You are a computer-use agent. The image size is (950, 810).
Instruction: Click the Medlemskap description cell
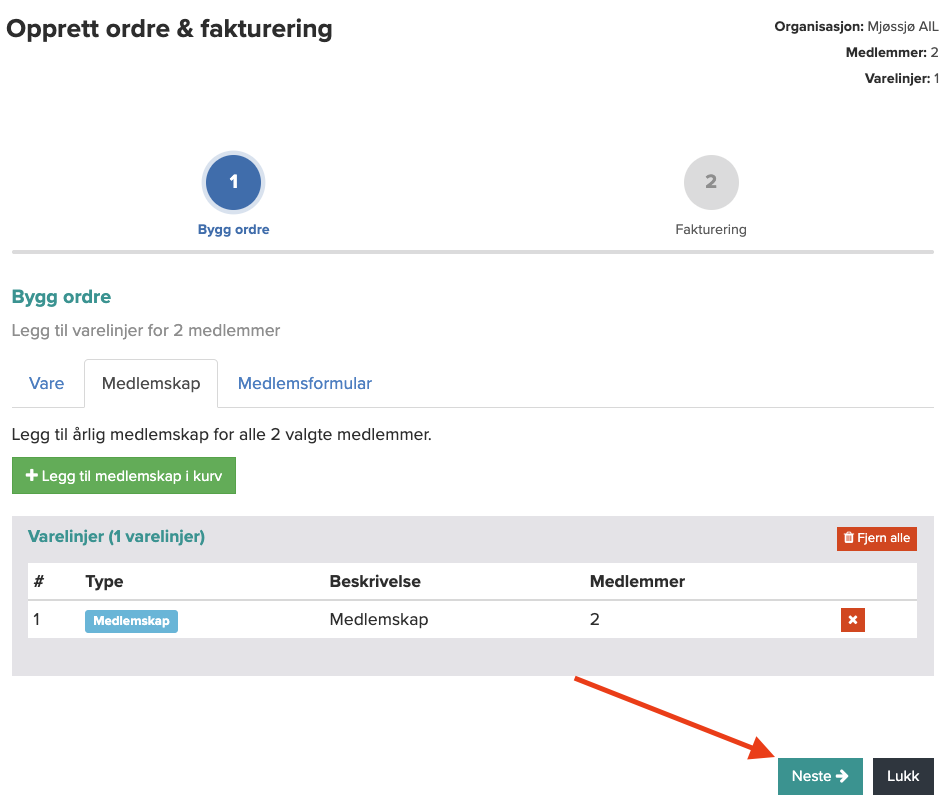tap(379, 619)
